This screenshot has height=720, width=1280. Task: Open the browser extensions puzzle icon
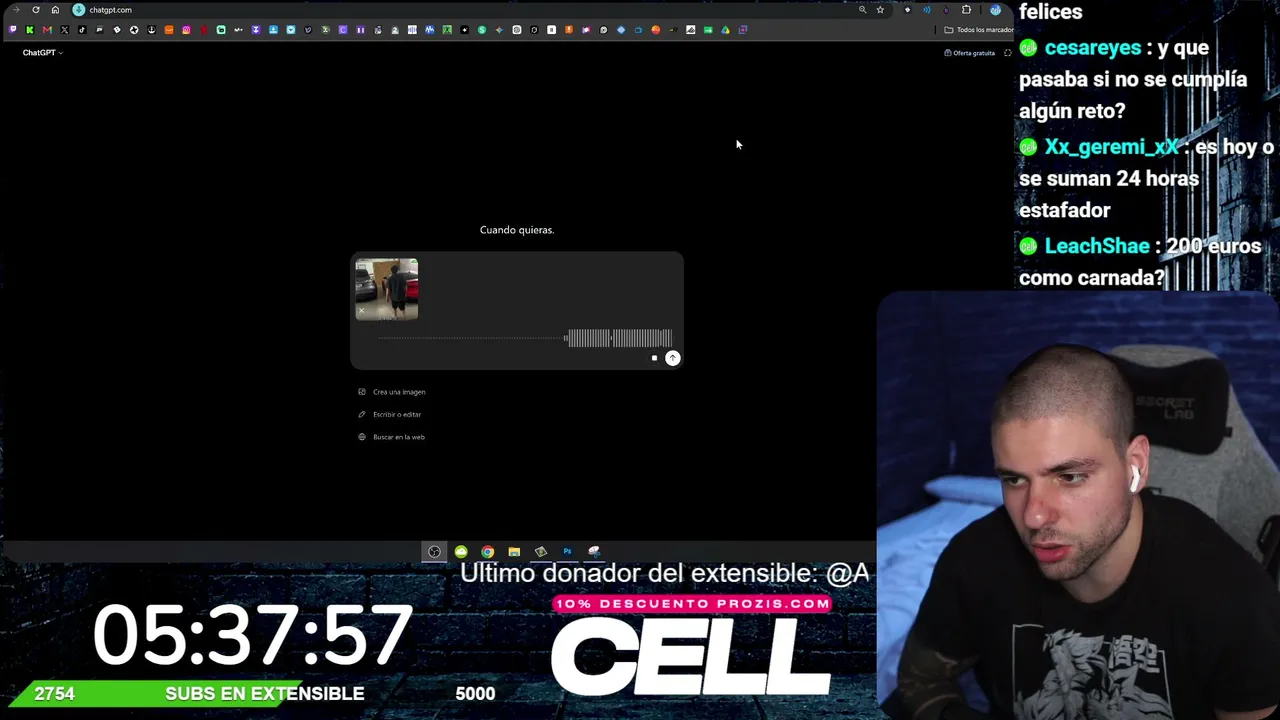pyautogui.click(x=966, y=10)
